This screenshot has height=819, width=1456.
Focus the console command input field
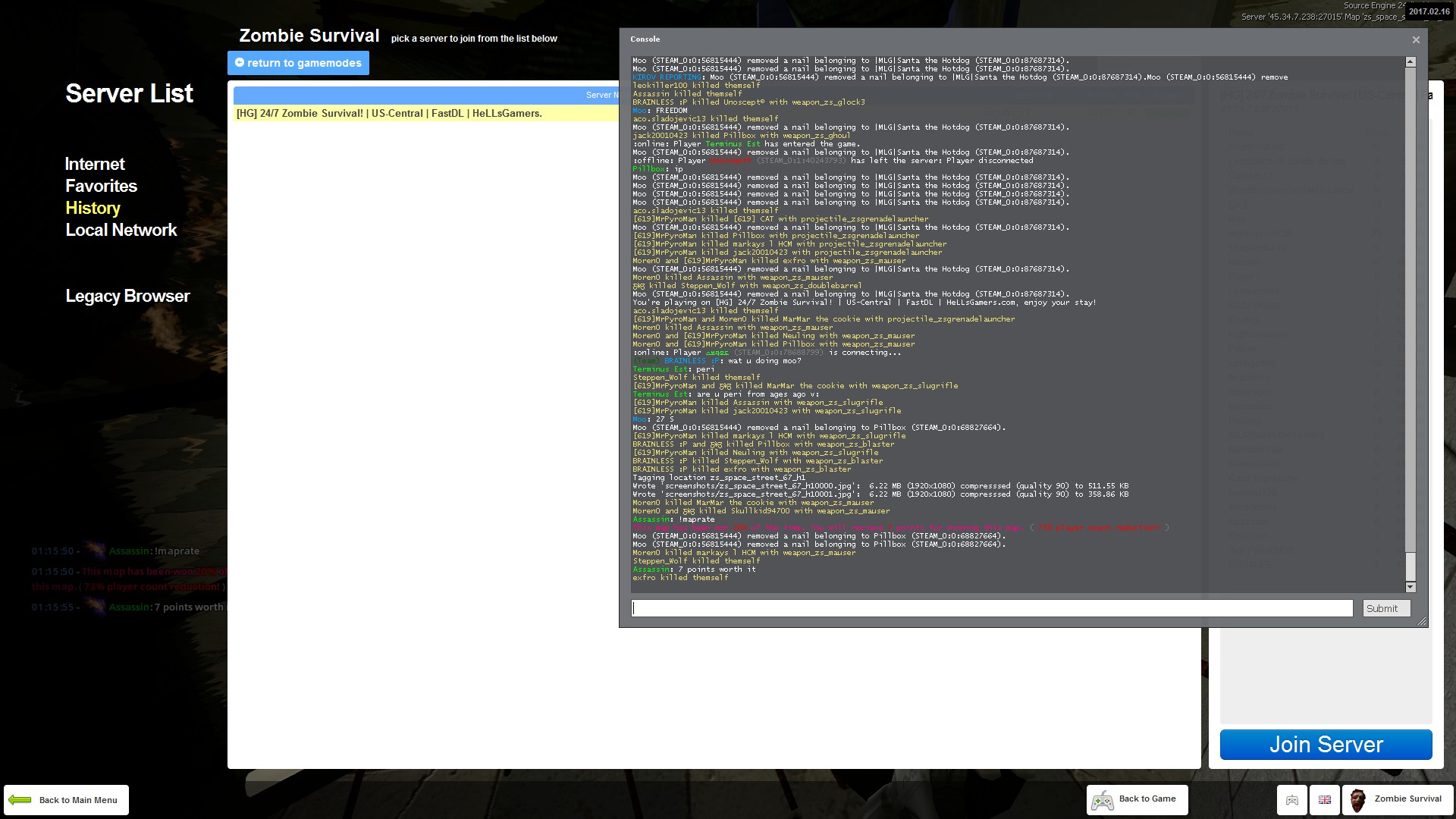992,608
